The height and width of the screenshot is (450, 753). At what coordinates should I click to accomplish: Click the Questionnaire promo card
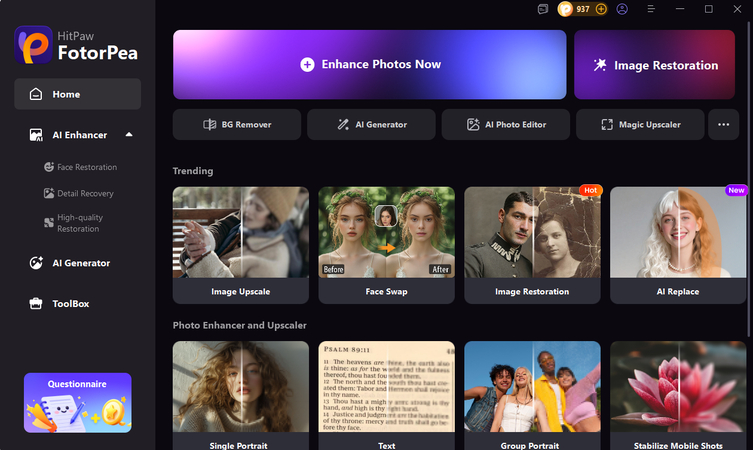click(78, 402)
